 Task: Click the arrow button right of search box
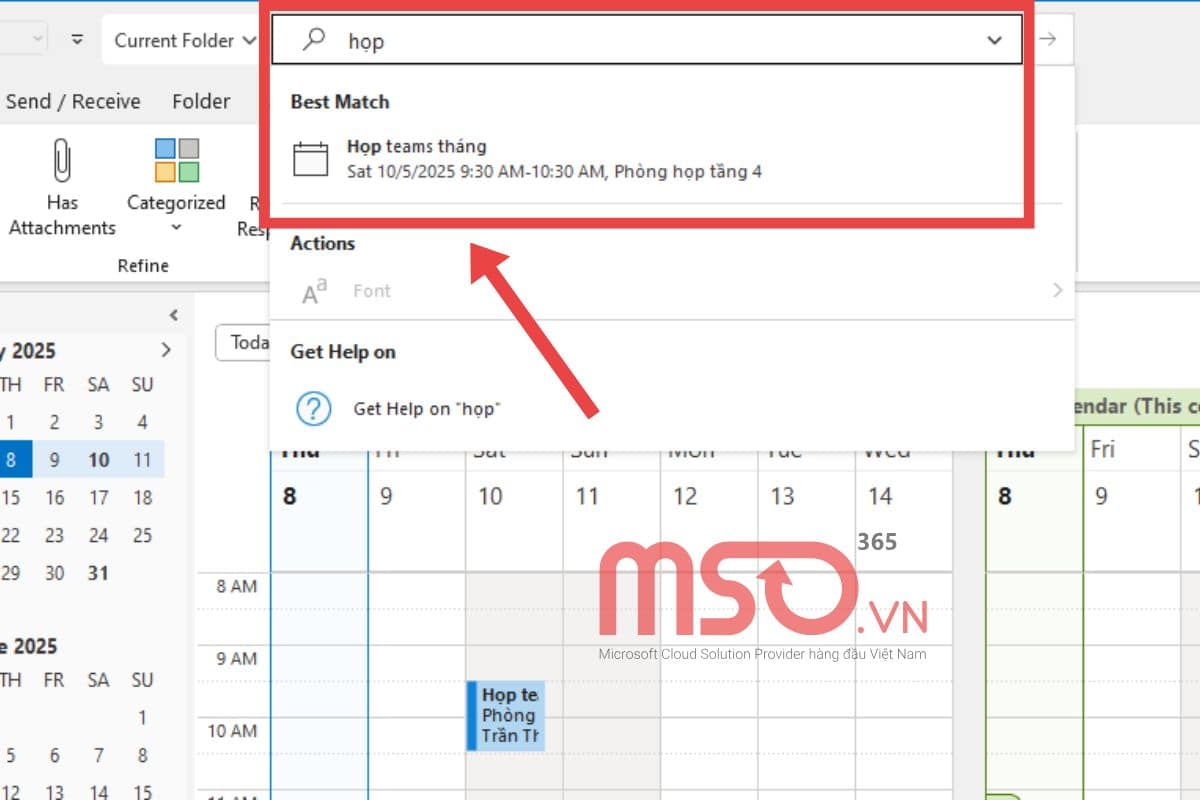coord(1047,40)
